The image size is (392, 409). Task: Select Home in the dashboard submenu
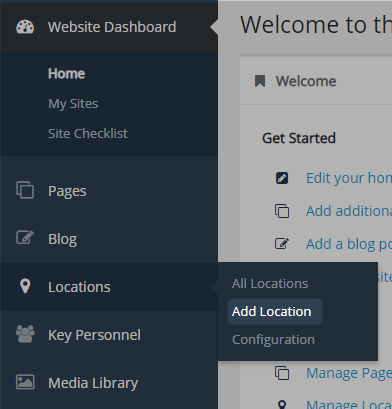[x=66, y=74]
